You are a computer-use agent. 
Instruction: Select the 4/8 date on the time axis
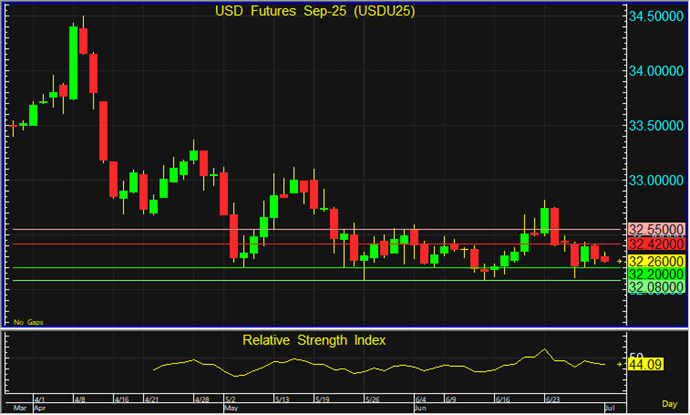pos(80,398)
